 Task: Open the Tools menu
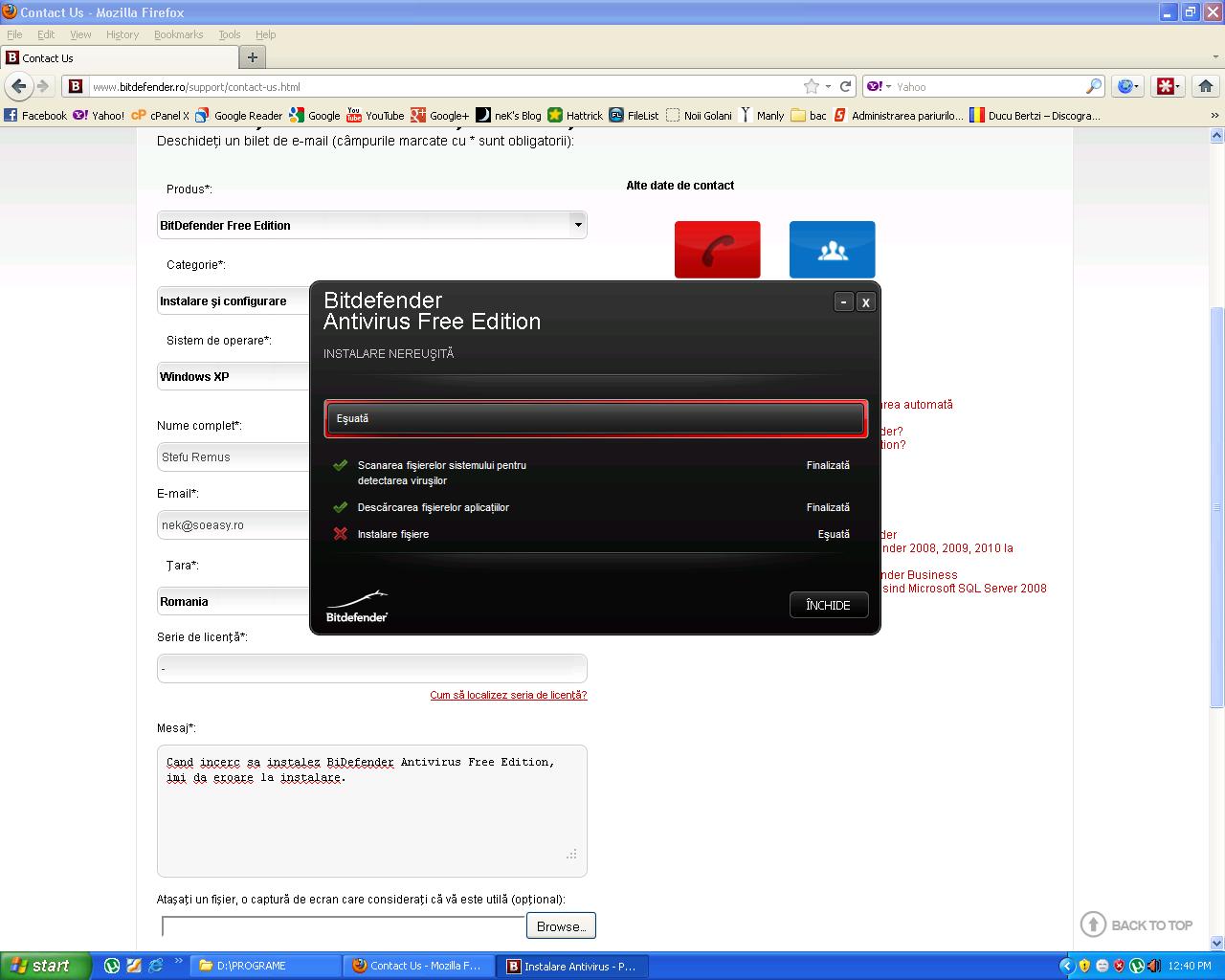230,34
